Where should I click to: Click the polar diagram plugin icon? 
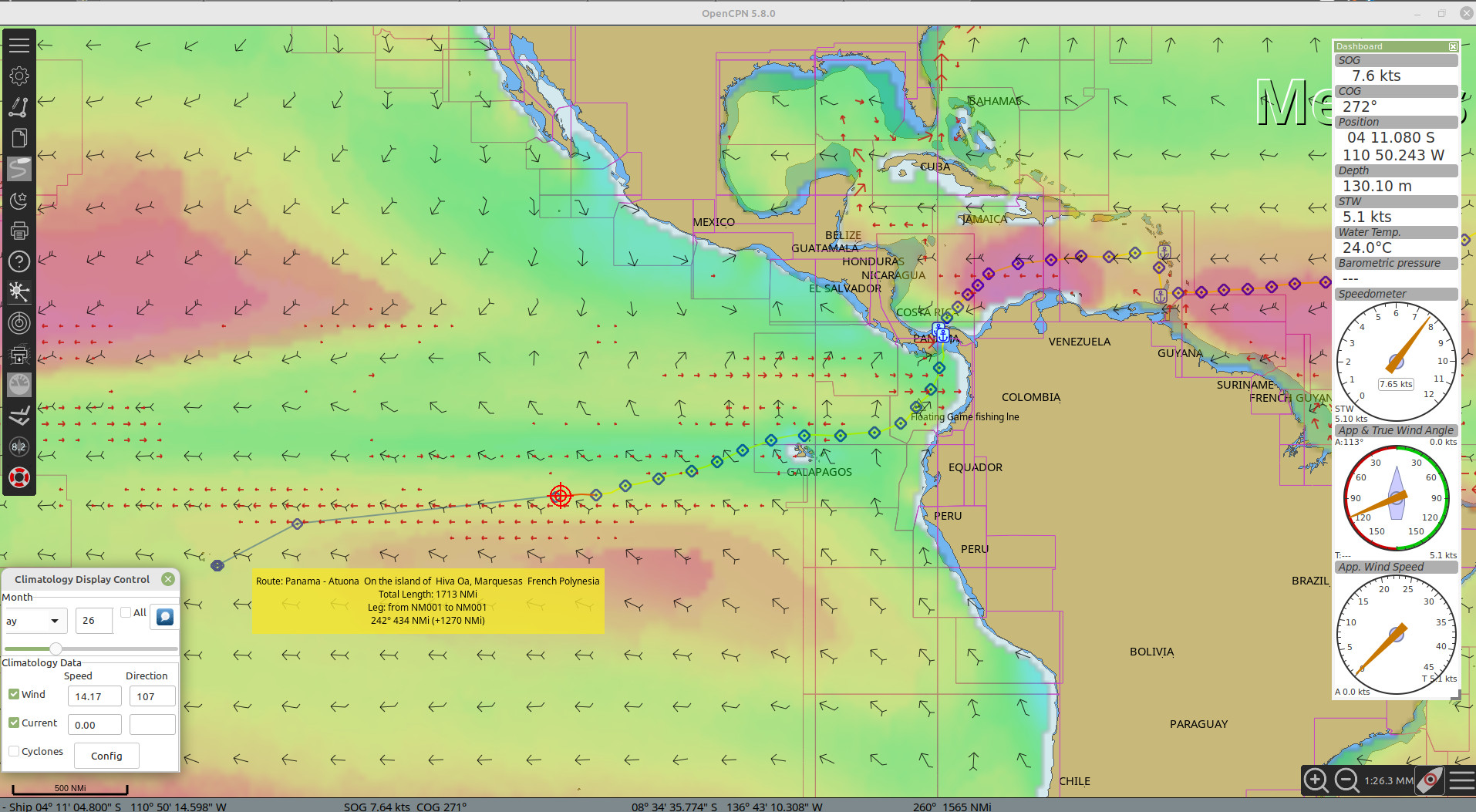[19, 416]
